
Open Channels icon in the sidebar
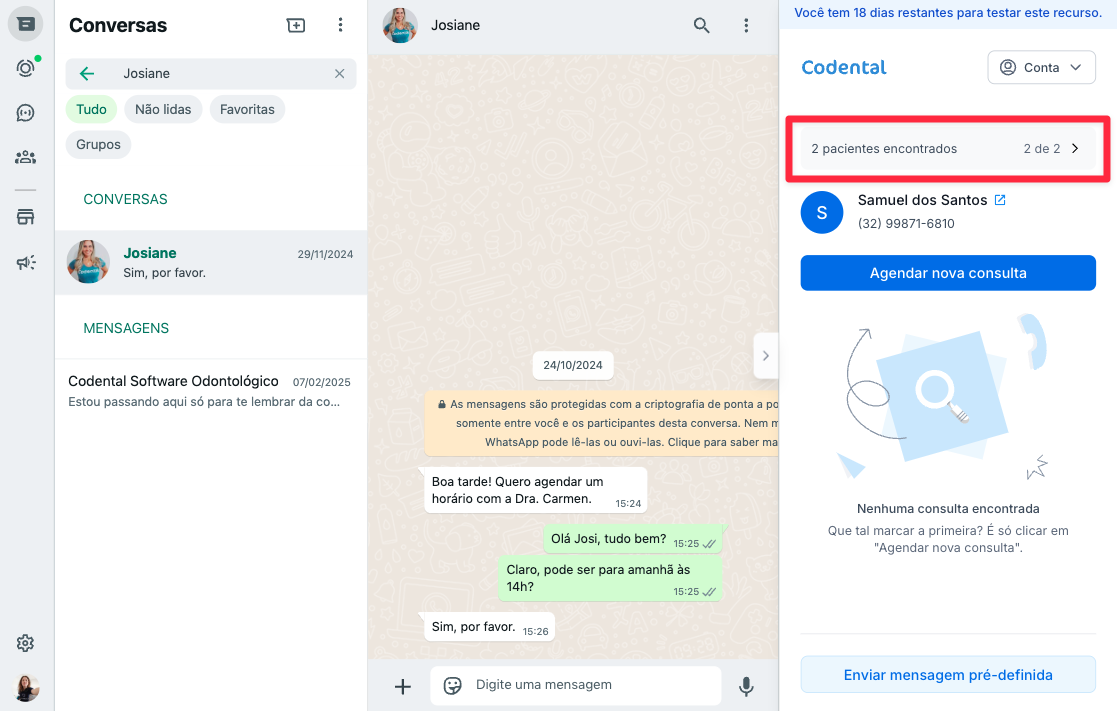click(26, 113)
